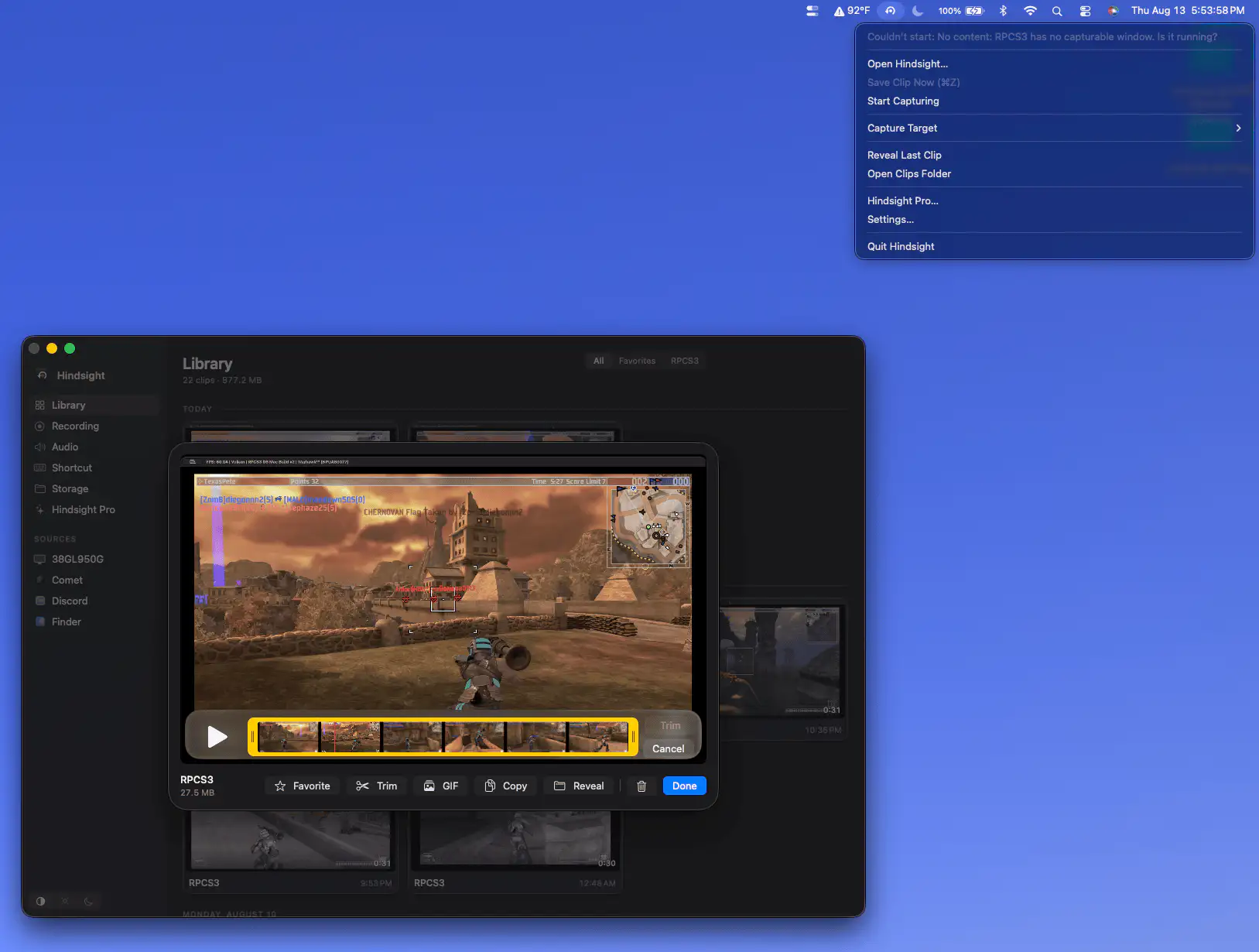Click the right yellow trim handle
The image size is (1259, 952).
633,737
